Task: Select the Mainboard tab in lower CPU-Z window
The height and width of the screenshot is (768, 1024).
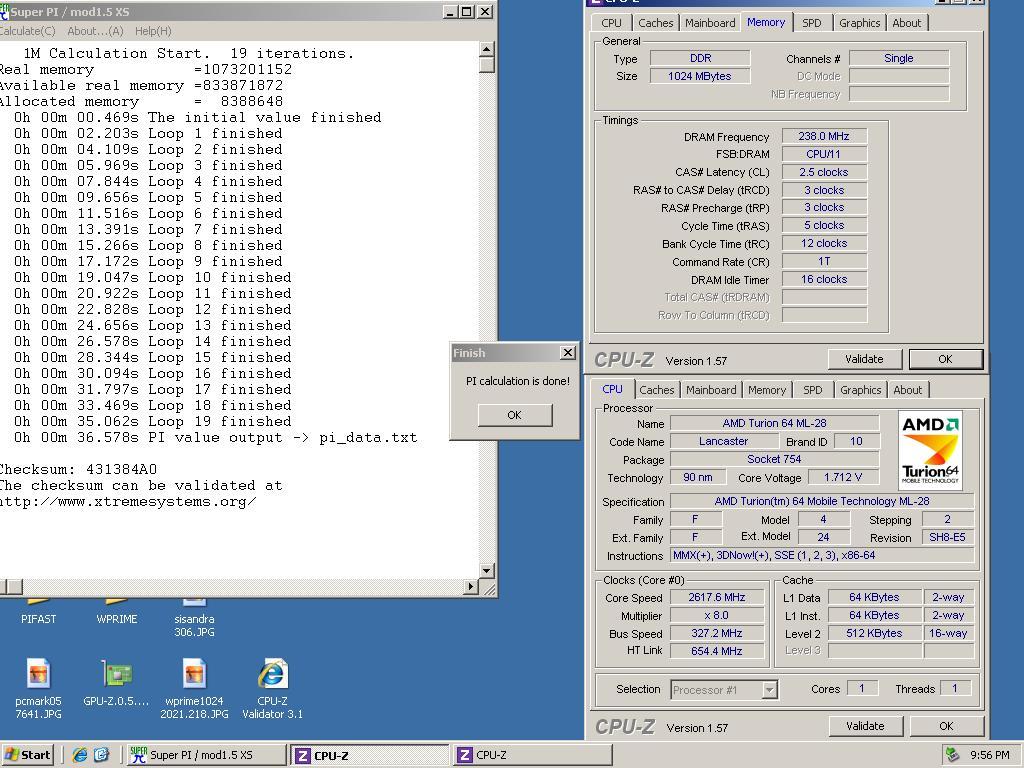Action: point(711,390)
